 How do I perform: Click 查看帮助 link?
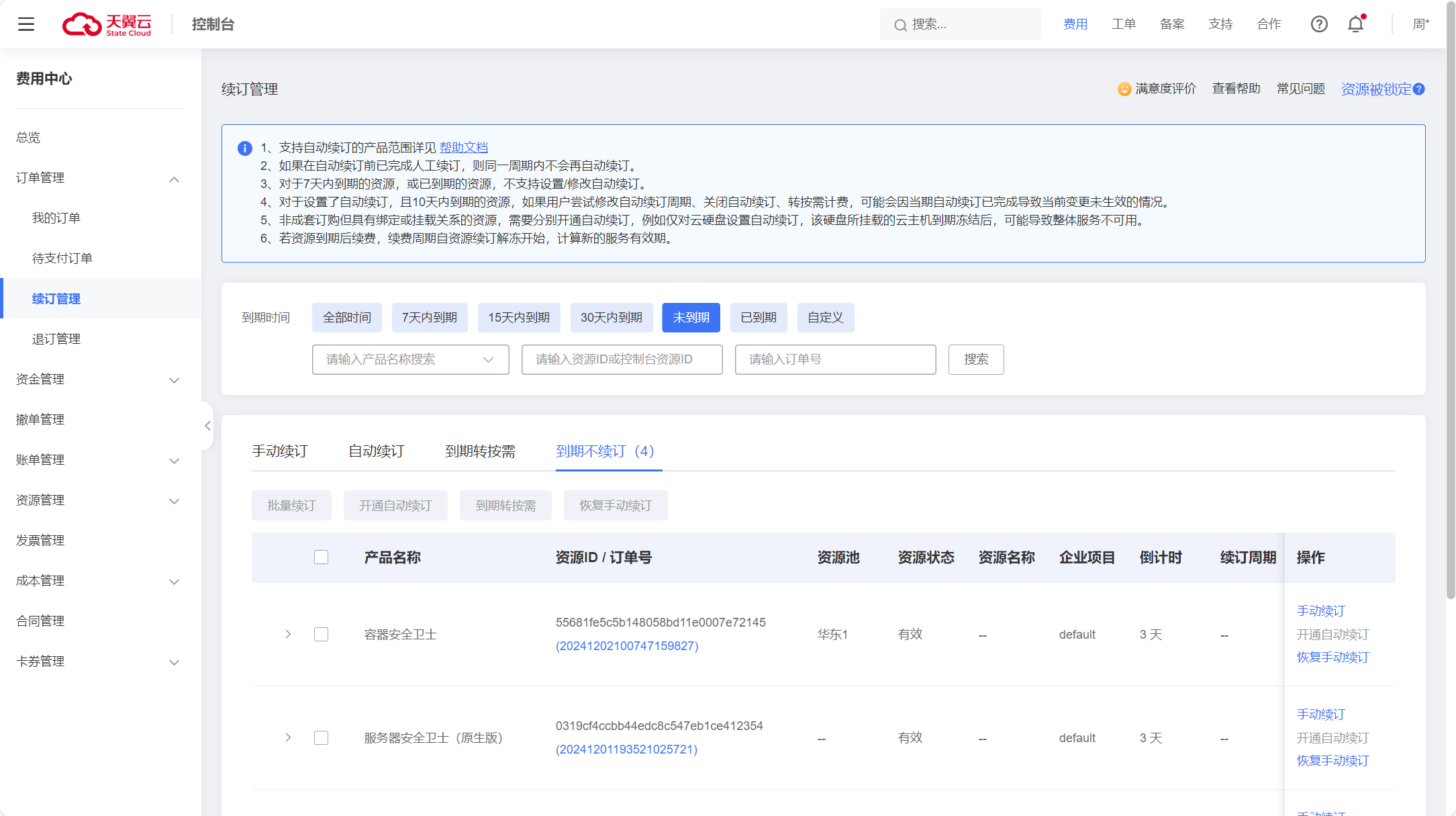coord(1236,89)
